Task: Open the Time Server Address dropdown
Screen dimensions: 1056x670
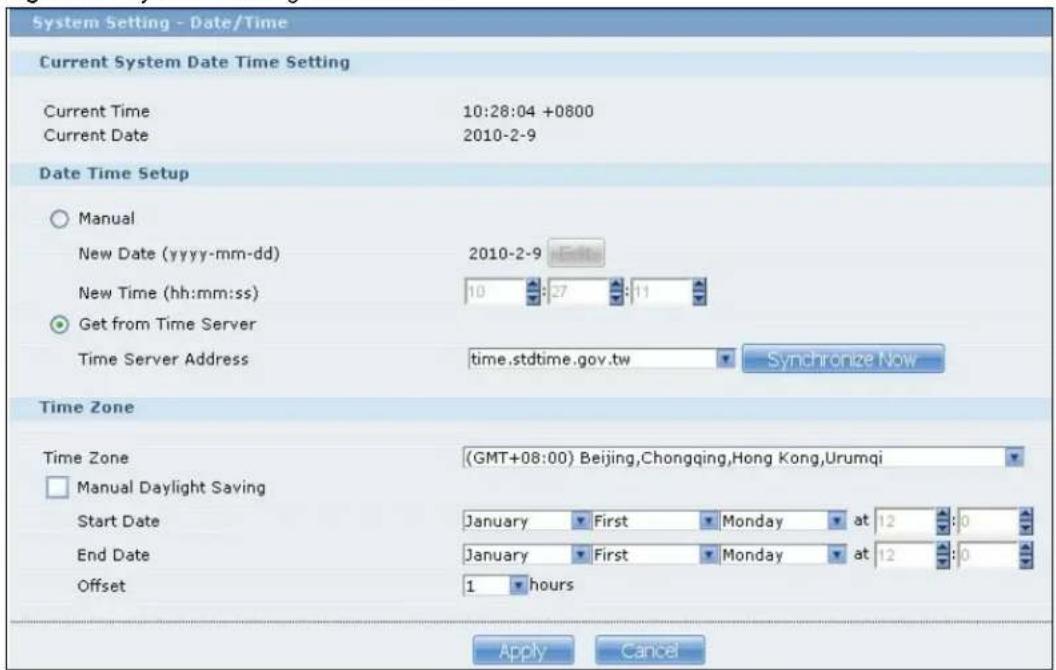Action: click(725, 359)
